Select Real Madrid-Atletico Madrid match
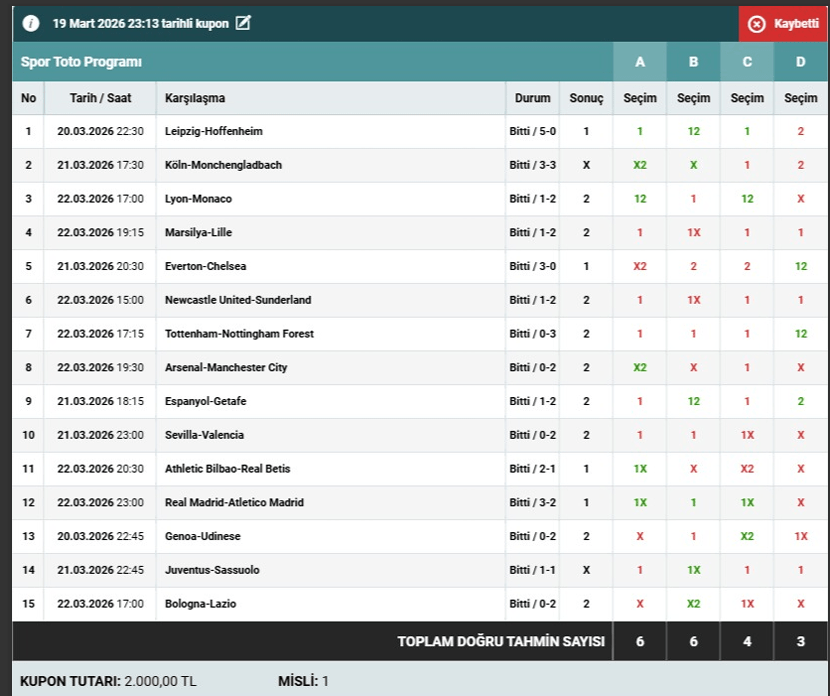This screenshot has width=830, height=696. click(234, 502)
